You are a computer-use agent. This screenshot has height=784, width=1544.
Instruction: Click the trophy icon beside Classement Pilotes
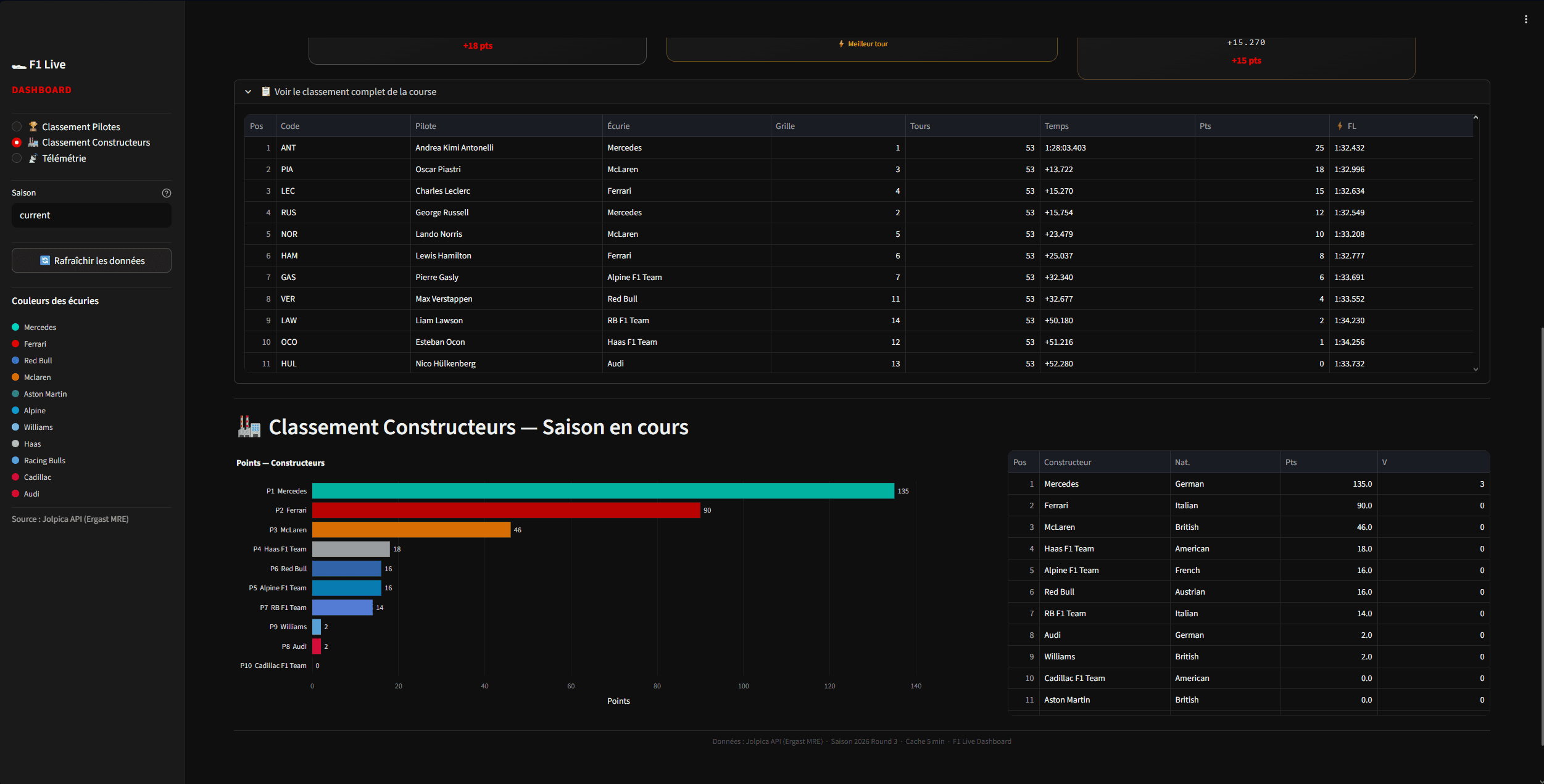point(33,126)
